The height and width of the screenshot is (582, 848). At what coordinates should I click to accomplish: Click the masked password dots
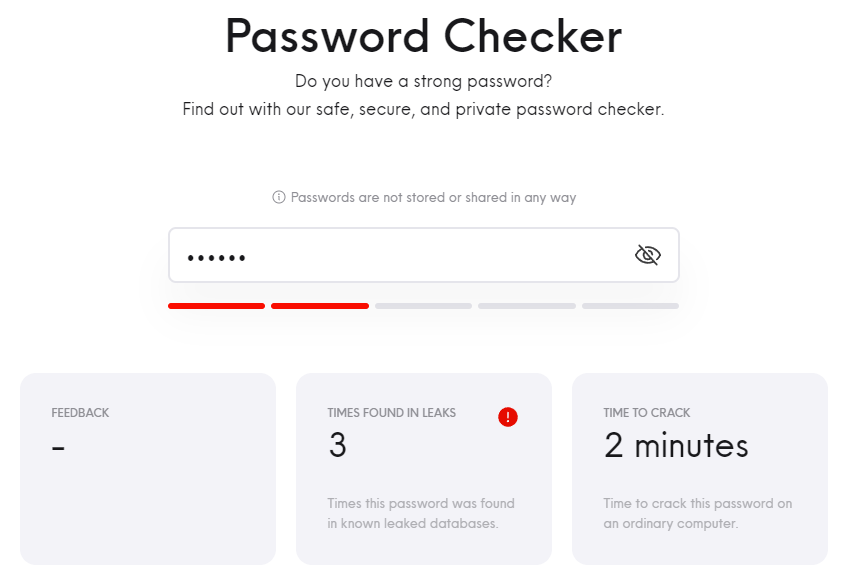216,258
